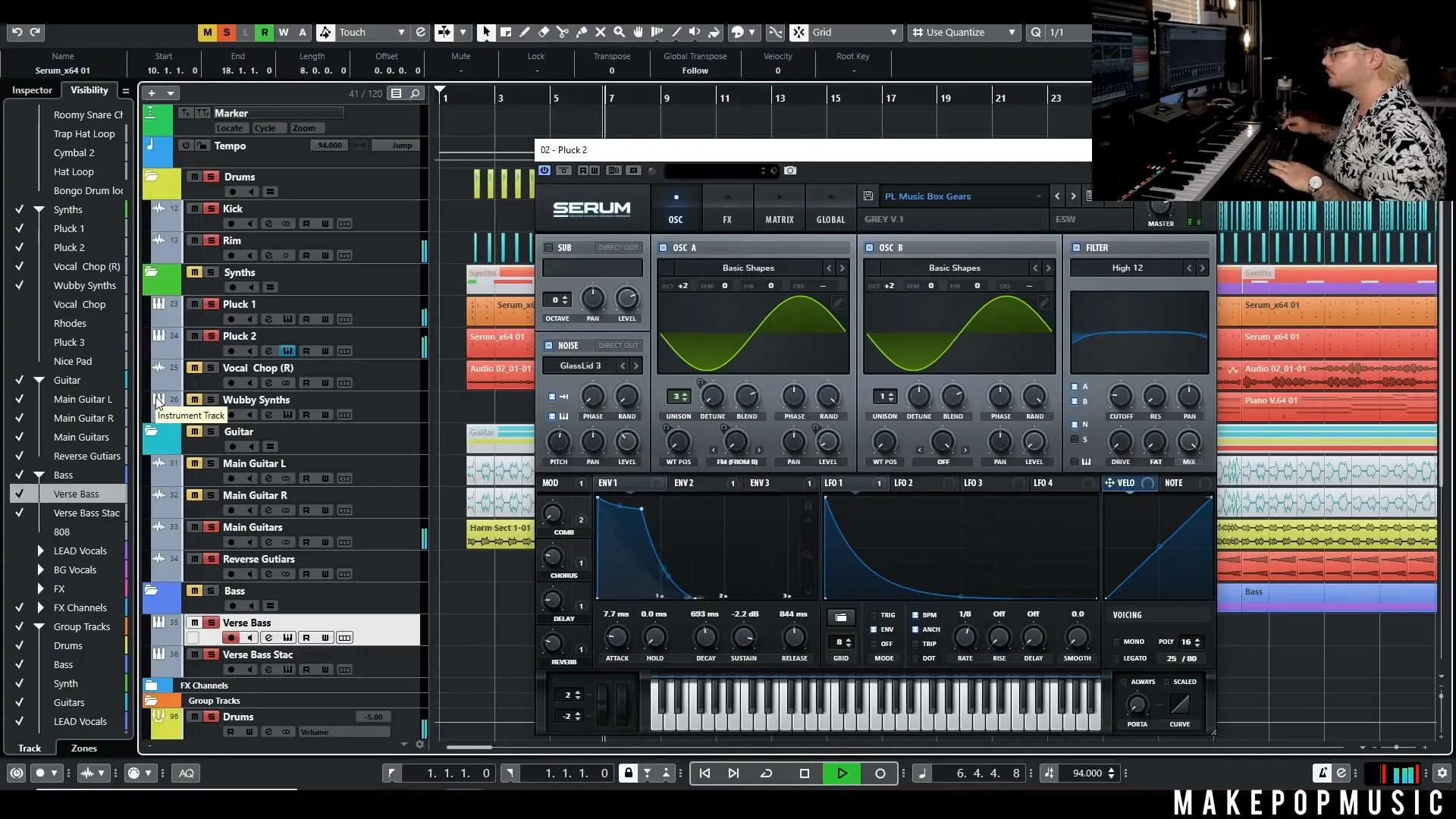Screen dimensions: 1456x819
Task: Select the Glue tool
Action: coord(582,32)
